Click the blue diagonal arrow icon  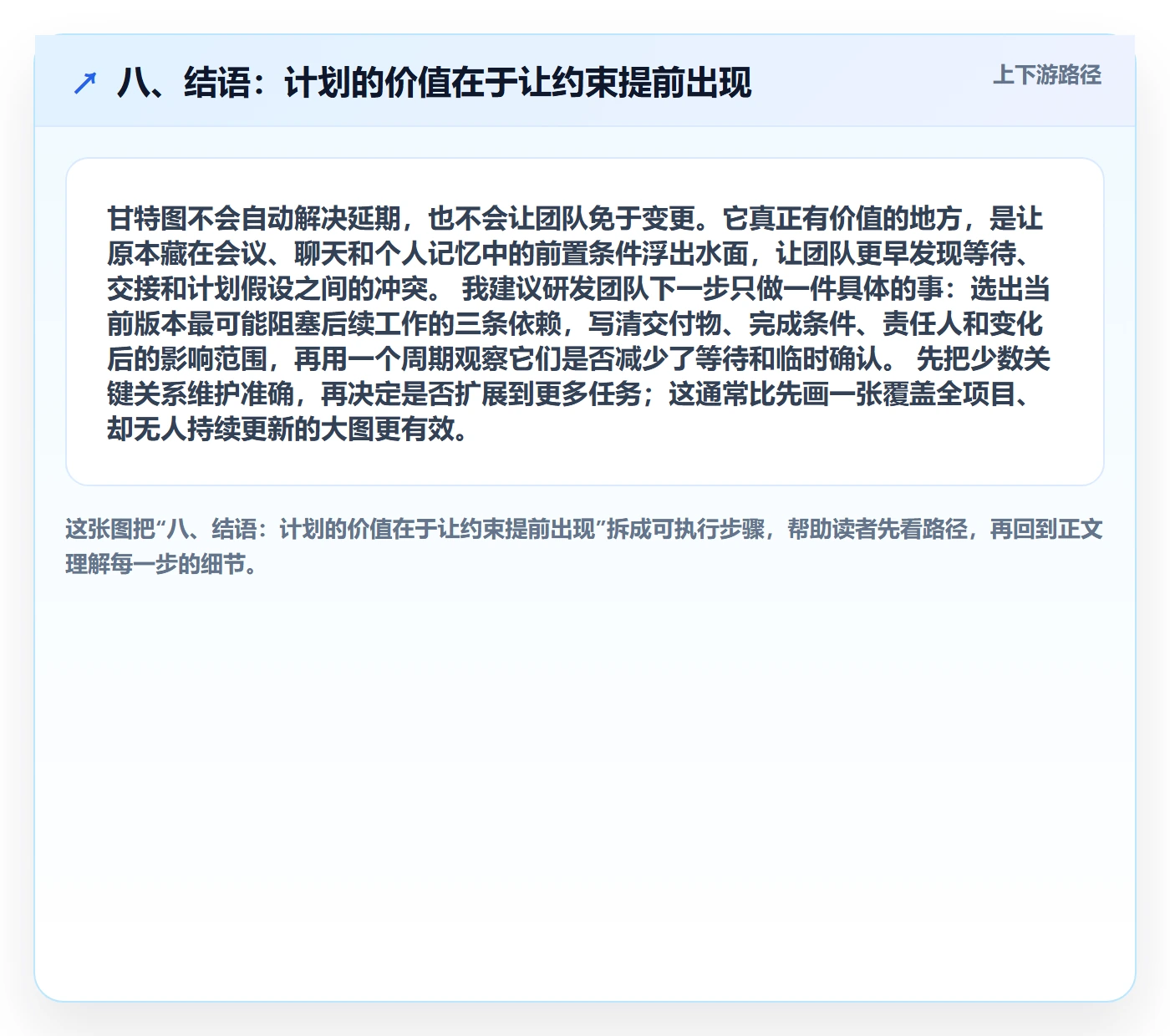click(x=85, y=83)
